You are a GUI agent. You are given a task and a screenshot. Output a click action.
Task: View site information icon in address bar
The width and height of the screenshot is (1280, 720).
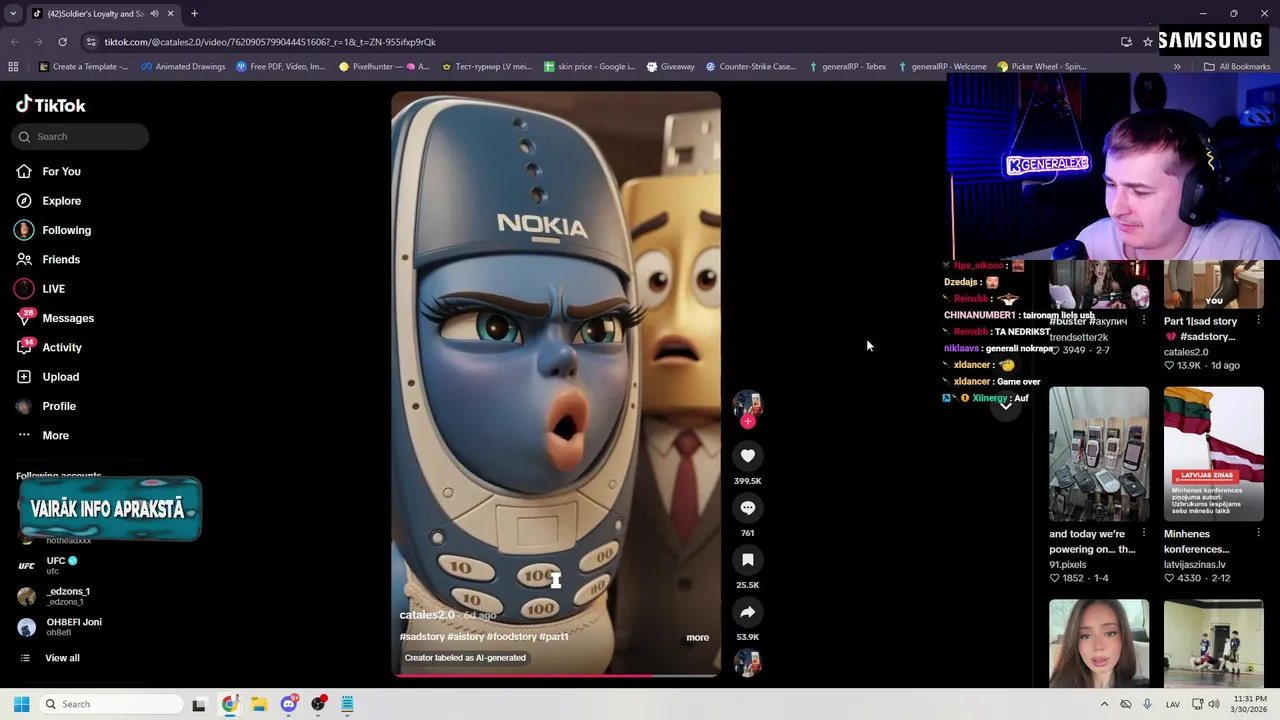tap(91, 42)
